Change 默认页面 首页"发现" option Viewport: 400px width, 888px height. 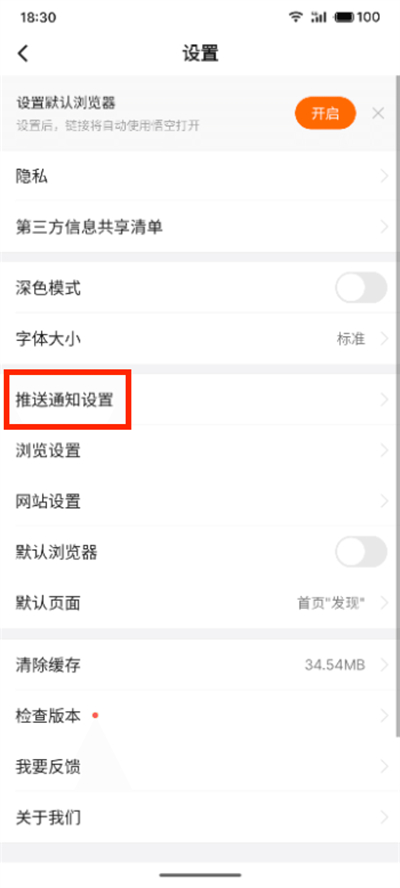[x=200, y=603]
